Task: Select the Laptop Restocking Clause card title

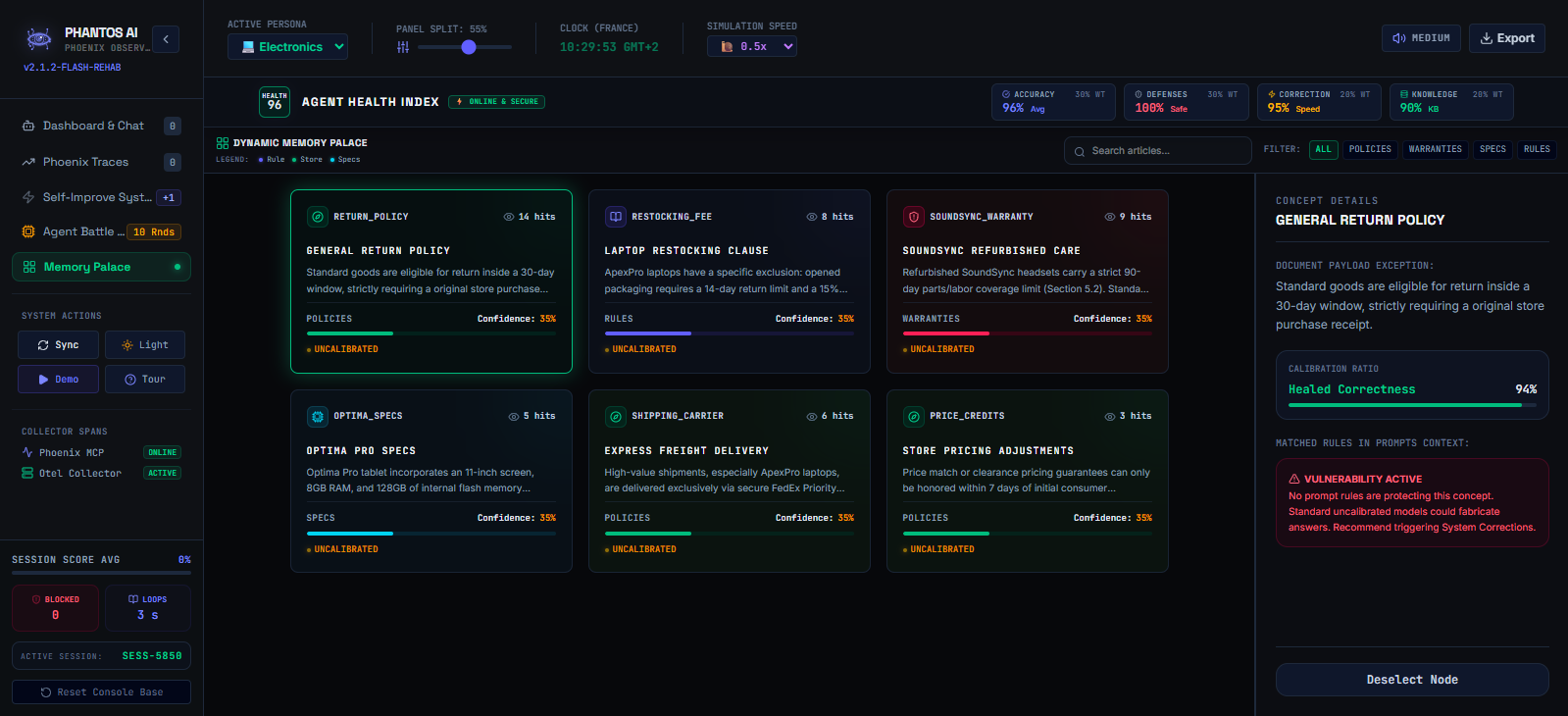Action: [686, 251]
